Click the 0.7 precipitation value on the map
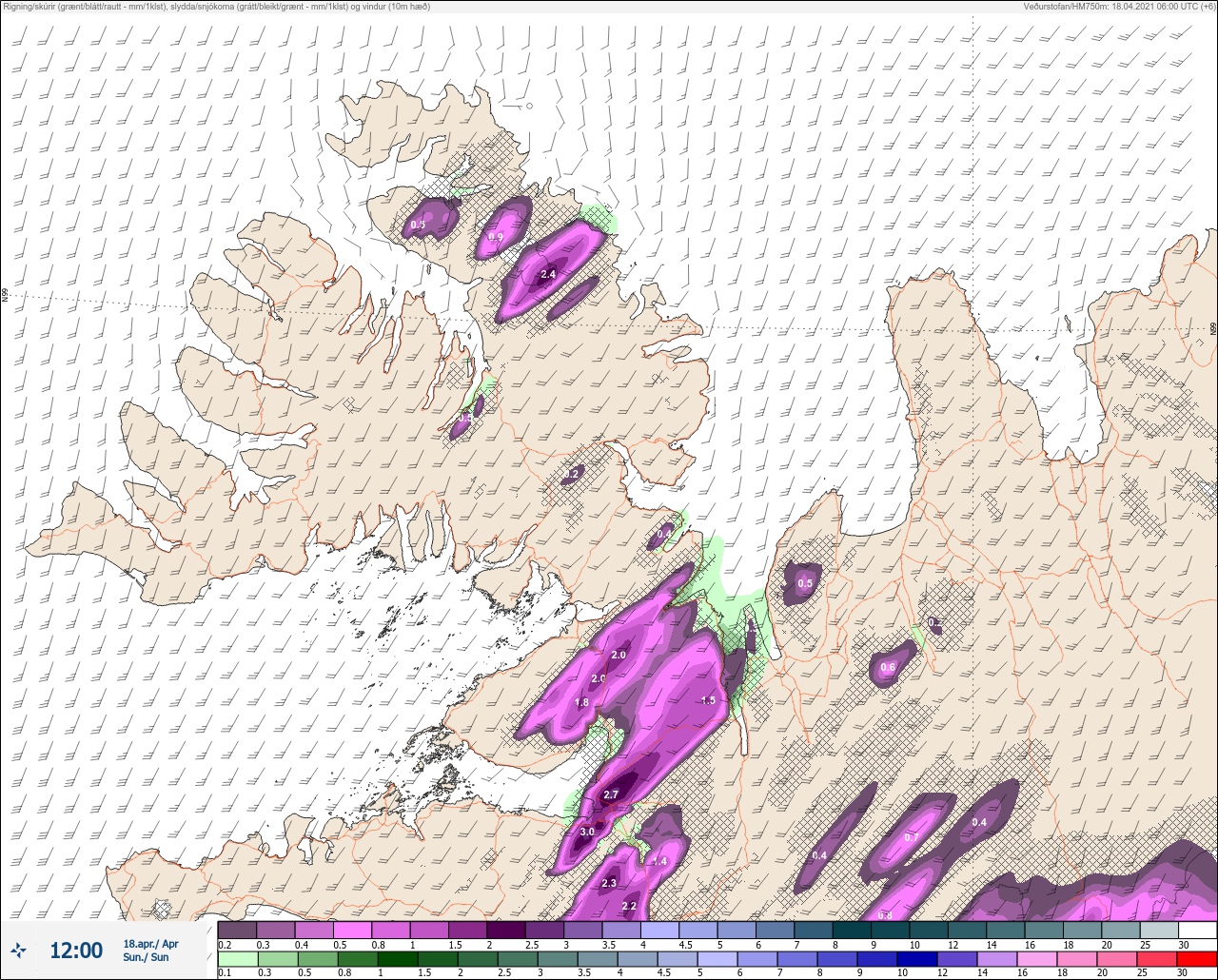Viewport: 1218px width, 980px height. [x=911, y=837]
